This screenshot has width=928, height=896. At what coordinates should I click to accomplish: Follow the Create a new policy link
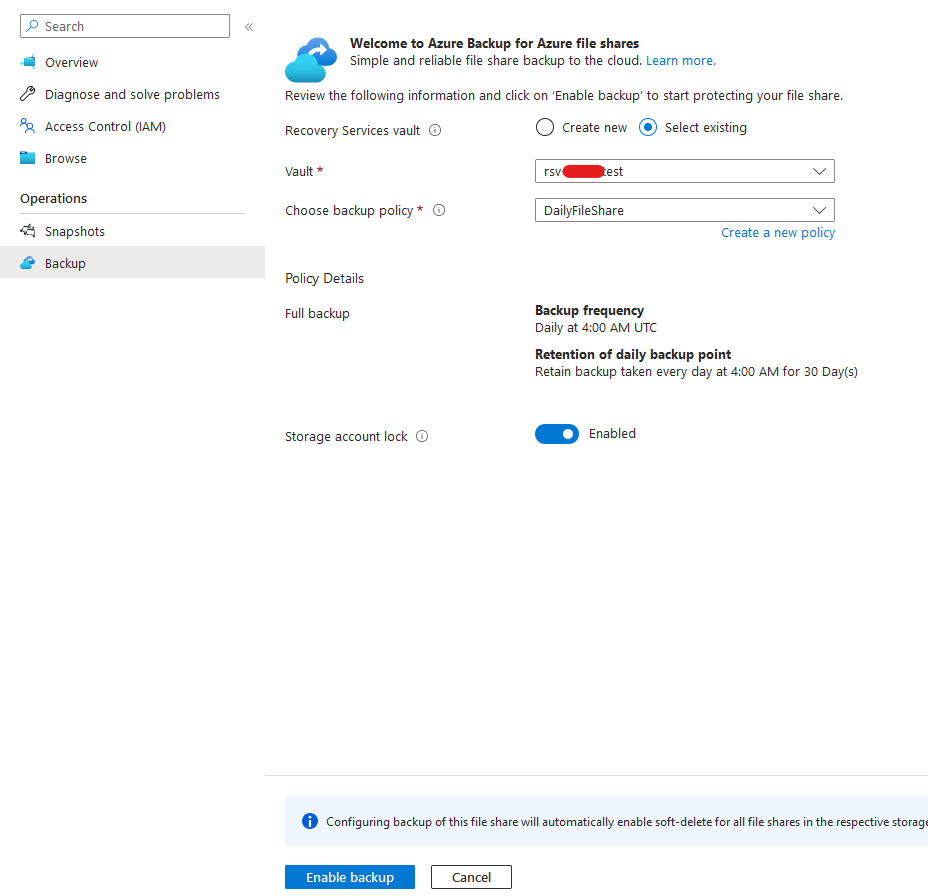click(x=778, y=232)
